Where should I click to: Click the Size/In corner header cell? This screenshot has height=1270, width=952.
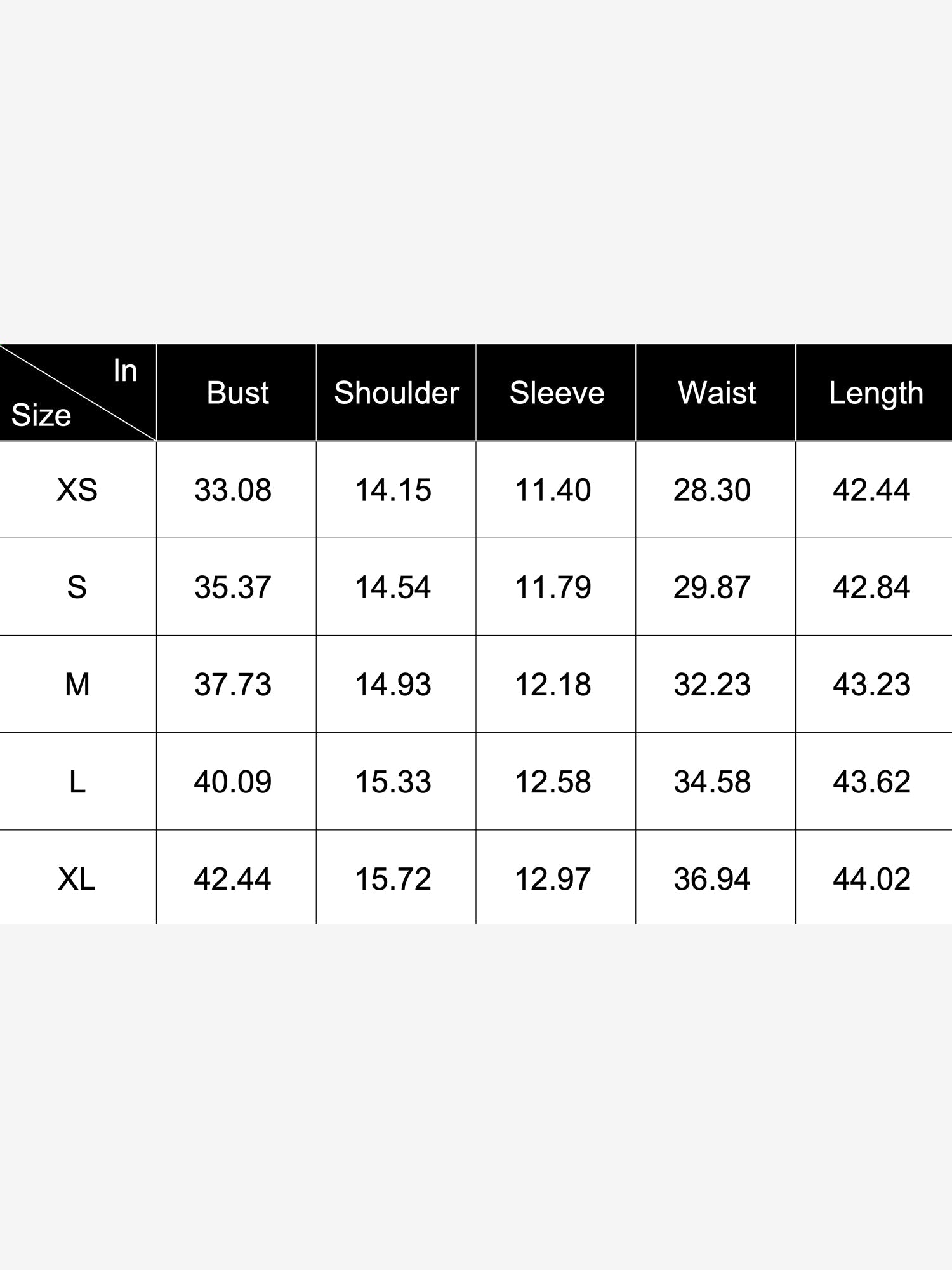pyautogui.click(x=77, y=392)
